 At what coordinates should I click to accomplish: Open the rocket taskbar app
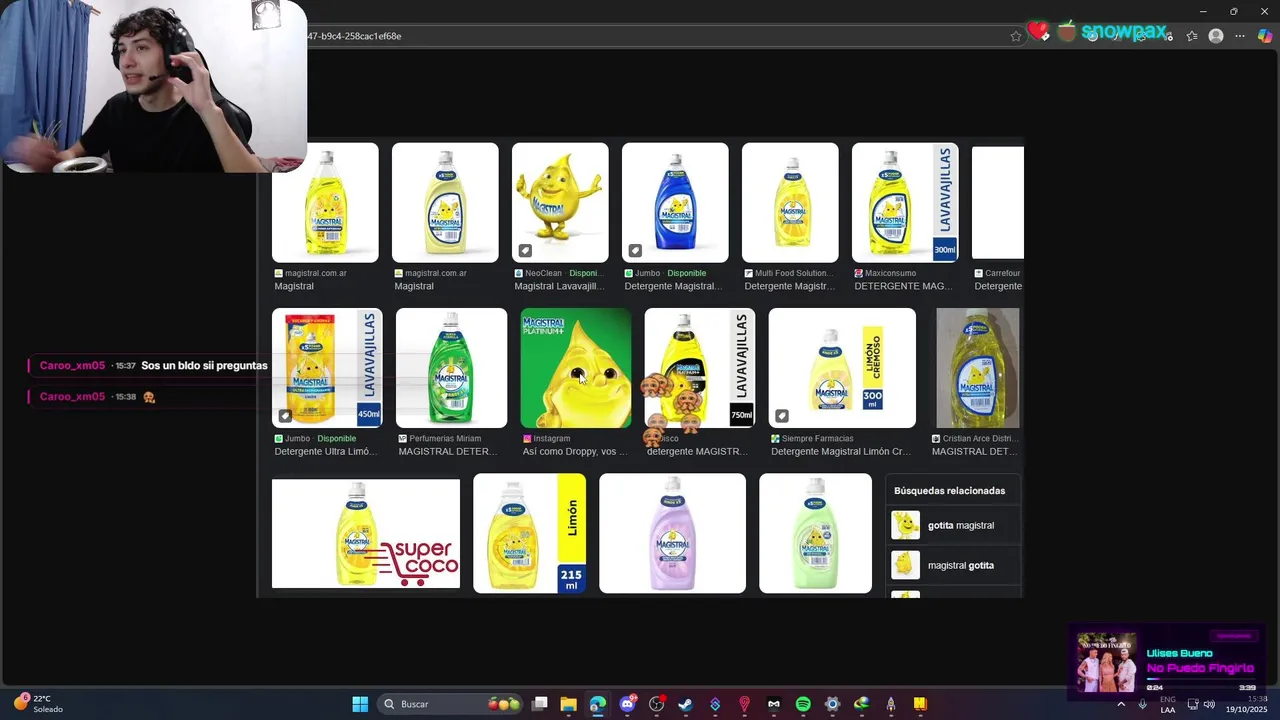click(890, 704)
